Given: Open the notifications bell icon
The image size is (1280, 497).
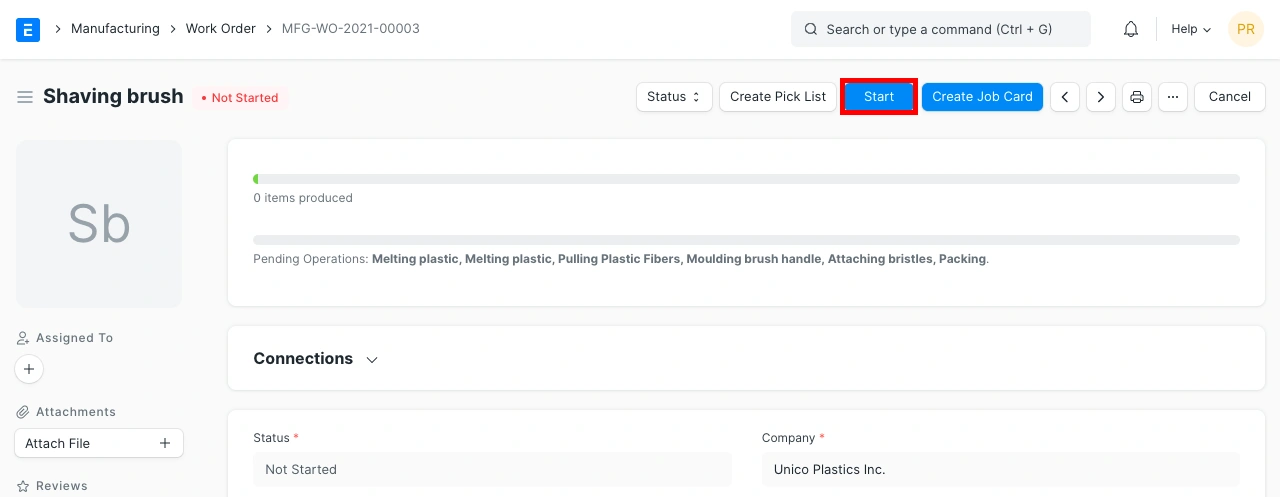Looking at the screenshot, I should (1131, 29).
